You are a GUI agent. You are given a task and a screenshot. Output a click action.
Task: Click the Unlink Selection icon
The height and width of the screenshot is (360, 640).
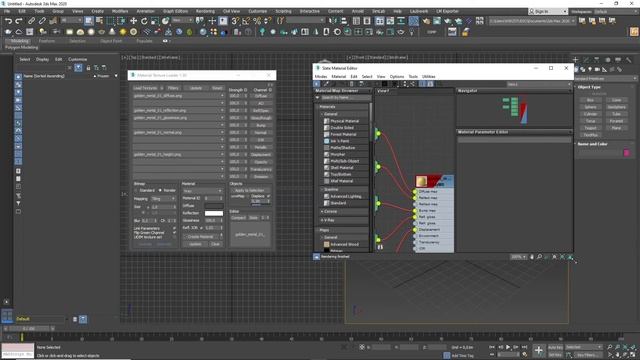tap(42, 21)
